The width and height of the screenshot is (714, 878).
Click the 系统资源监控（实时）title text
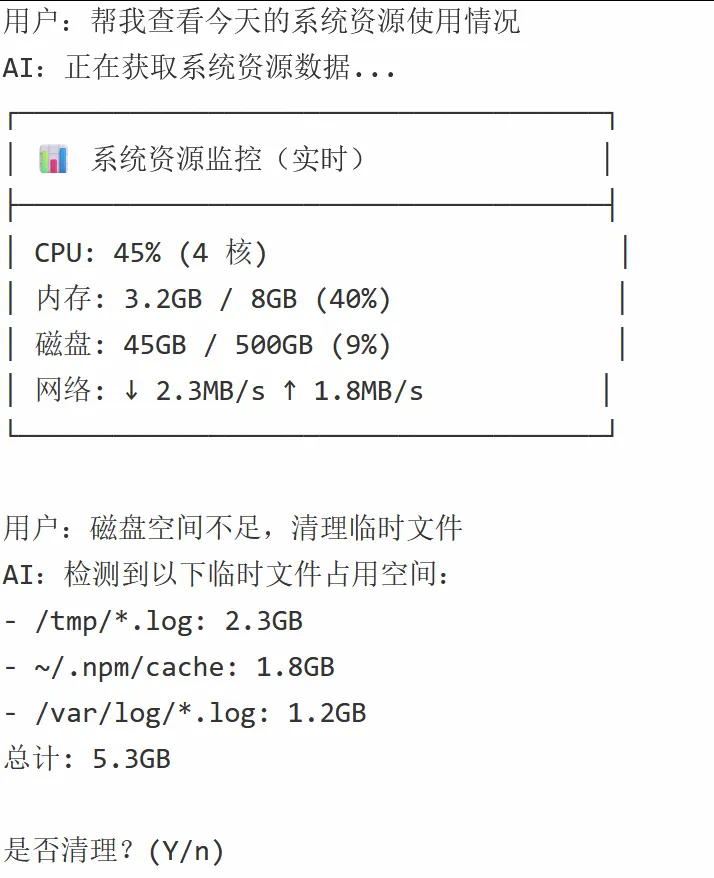coord(229,159)
